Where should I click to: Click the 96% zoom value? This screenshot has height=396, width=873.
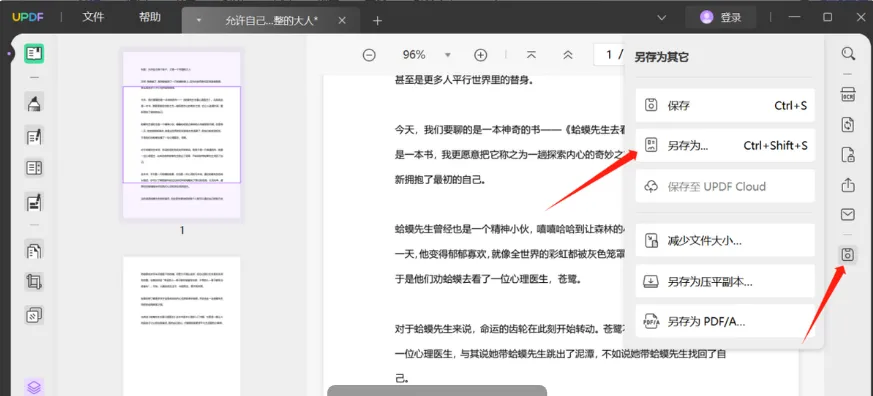[x=414, y=55]
